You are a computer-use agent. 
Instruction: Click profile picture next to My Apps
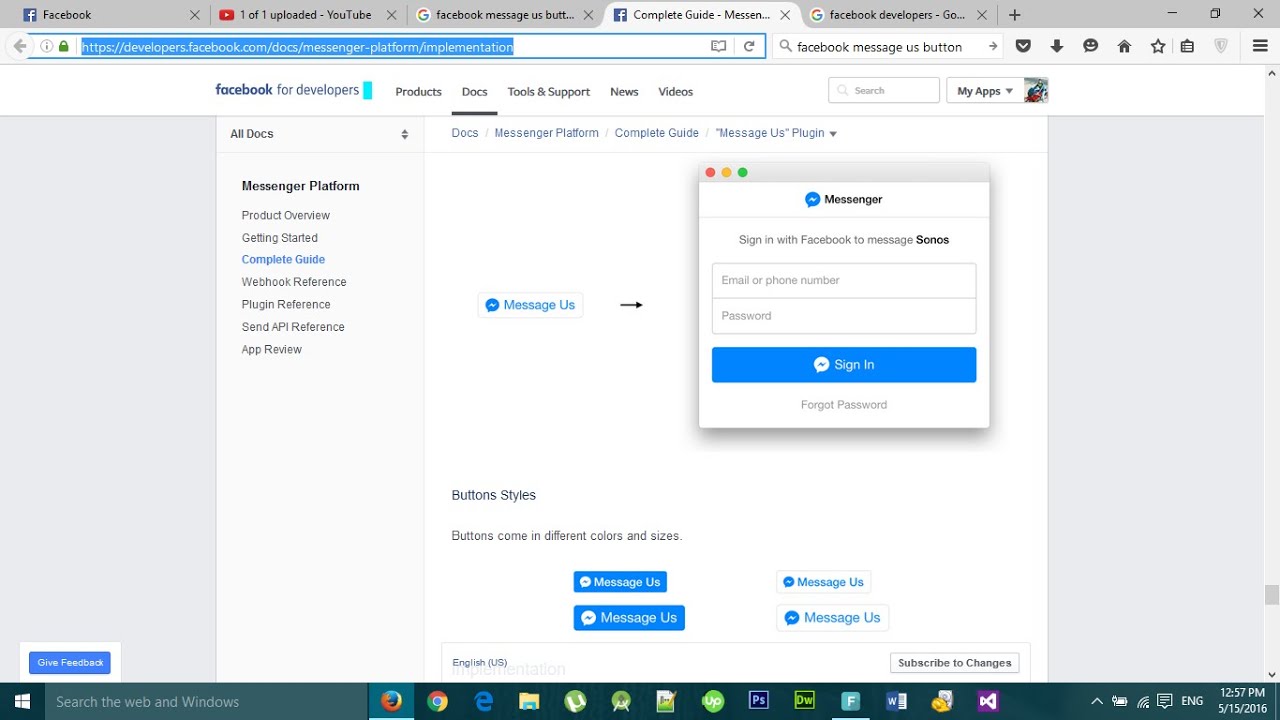click(1036, 90)
